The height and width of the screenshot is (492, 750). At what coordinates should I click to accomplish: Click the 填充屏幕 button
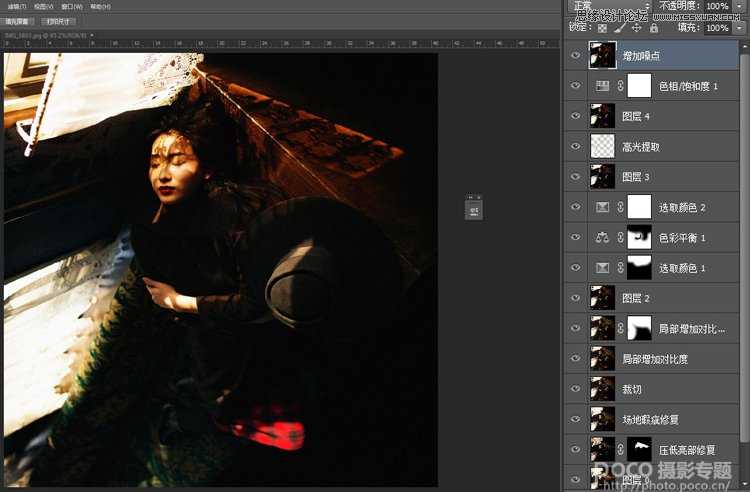19,20
